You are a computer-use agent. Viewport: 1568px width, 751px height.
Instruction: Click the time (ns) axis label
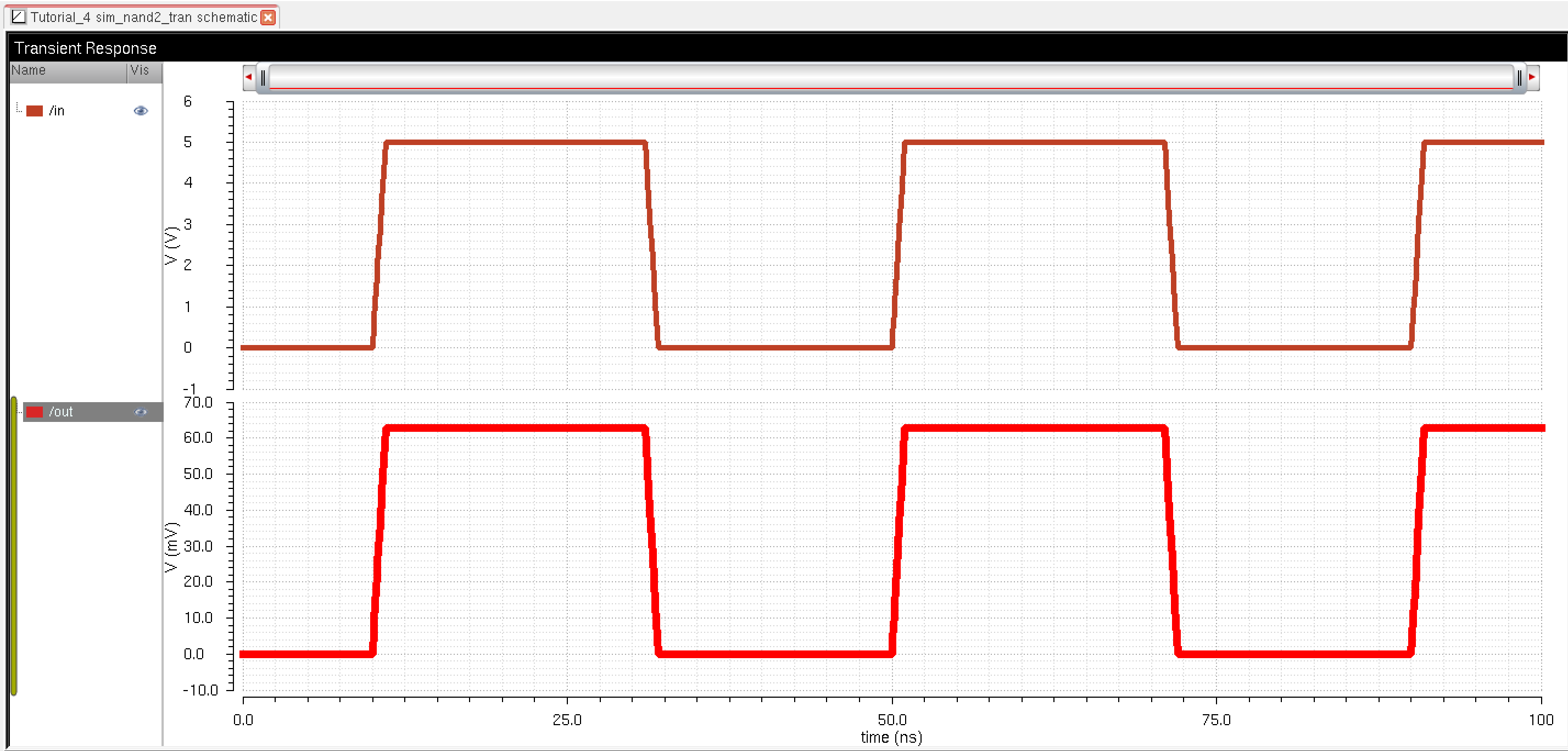point(891,737)
